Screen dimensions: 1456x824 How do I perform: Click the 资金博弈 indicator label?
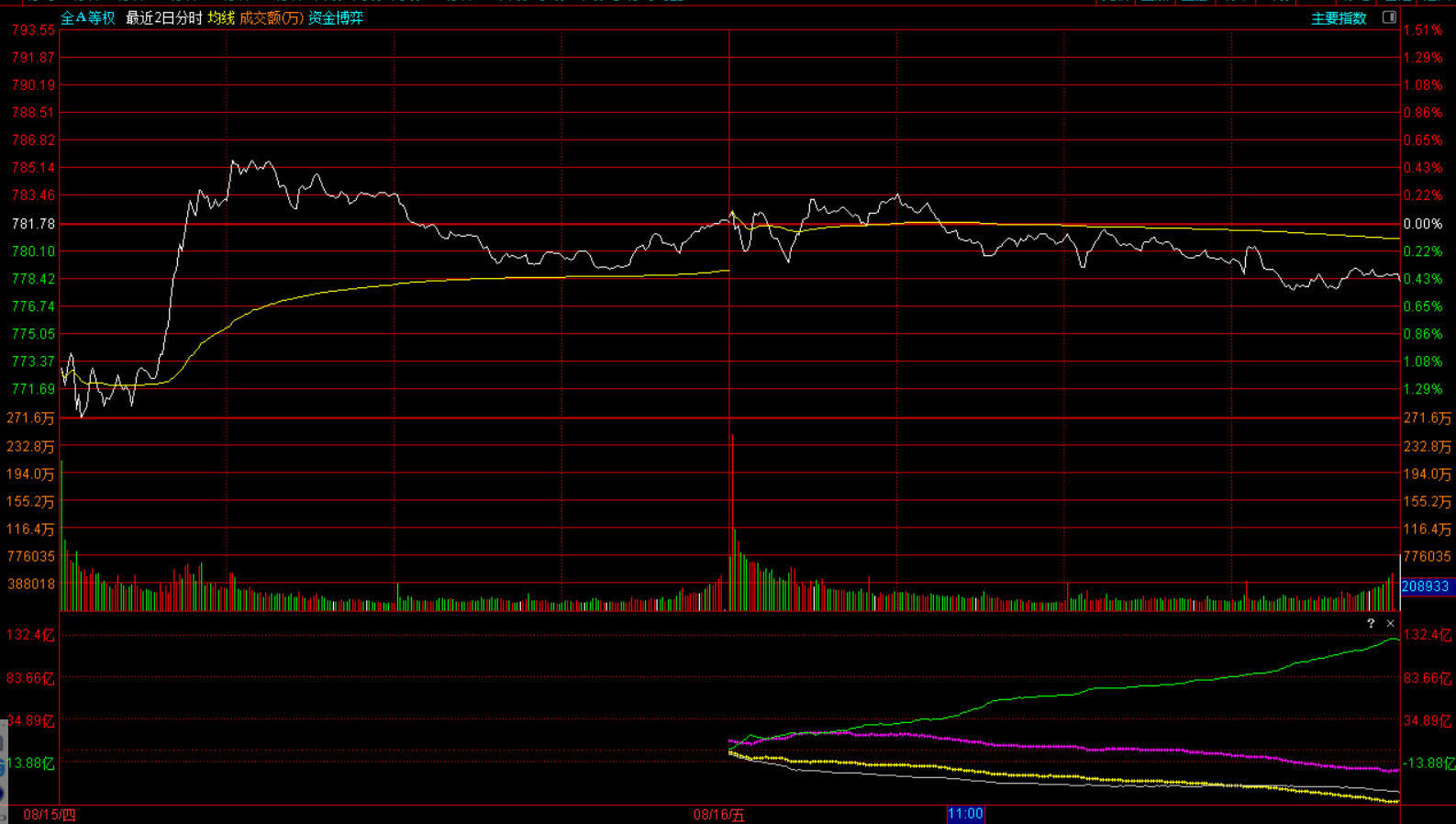click(x=336, y=18)
